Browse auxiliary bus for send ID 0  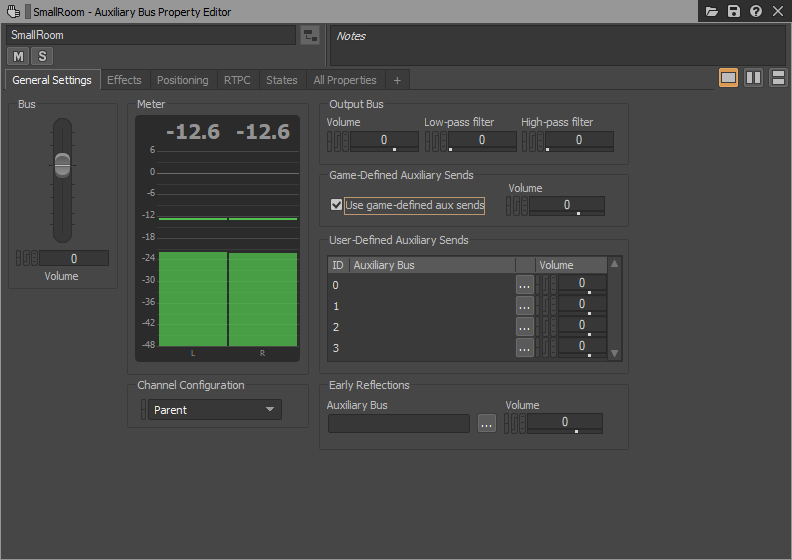[x=525, y=285]
